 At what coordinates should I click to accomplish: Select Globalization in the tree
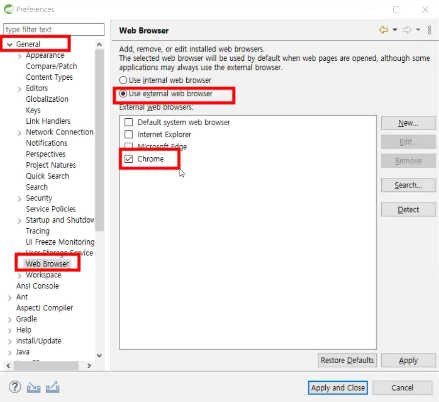coord(47,99)
